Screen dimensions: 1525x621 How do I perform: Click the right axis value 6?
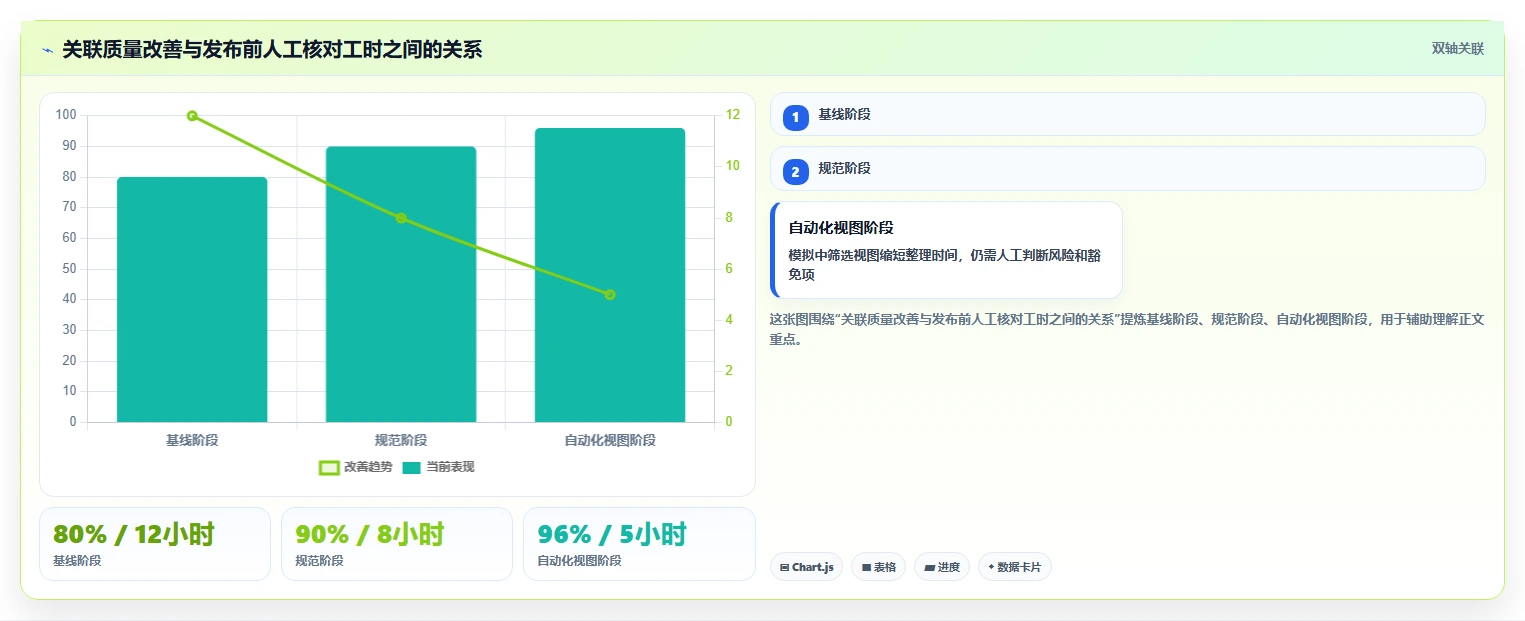coord(729,268)
